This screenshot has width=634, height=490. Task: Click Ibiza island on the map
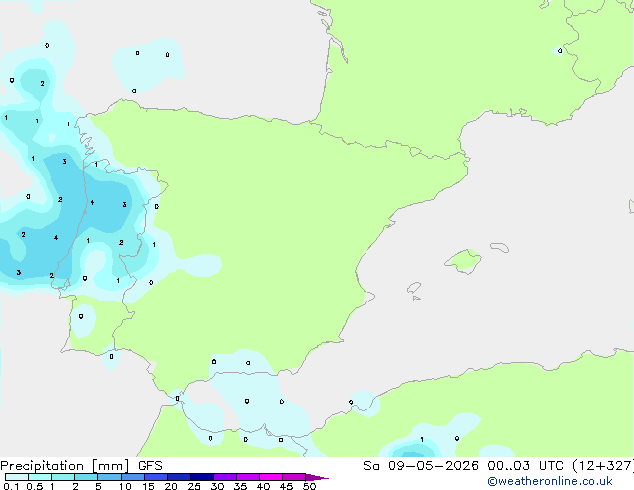click(x=414, y=288)
